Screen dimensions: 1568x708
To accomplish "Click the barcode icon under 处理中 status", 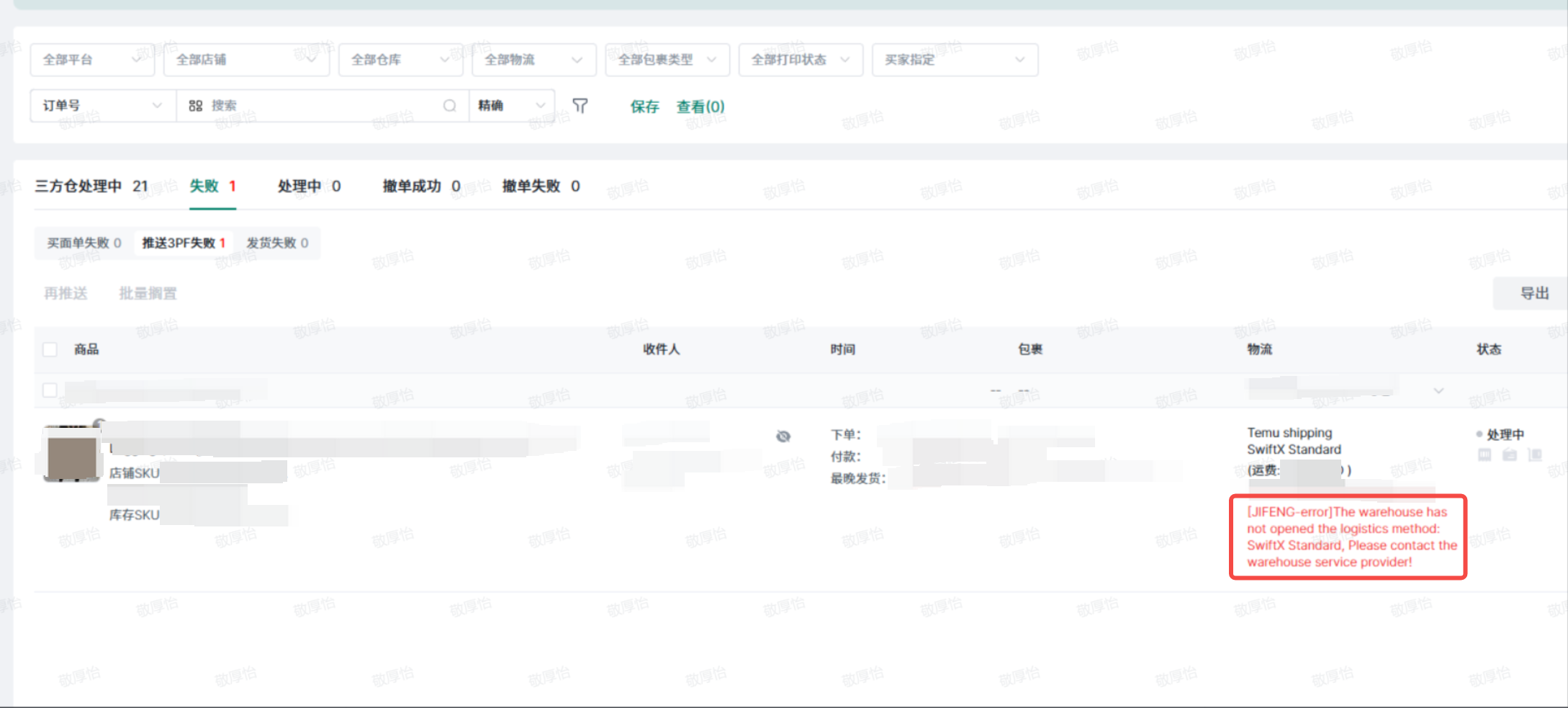I will [1484, 454].
